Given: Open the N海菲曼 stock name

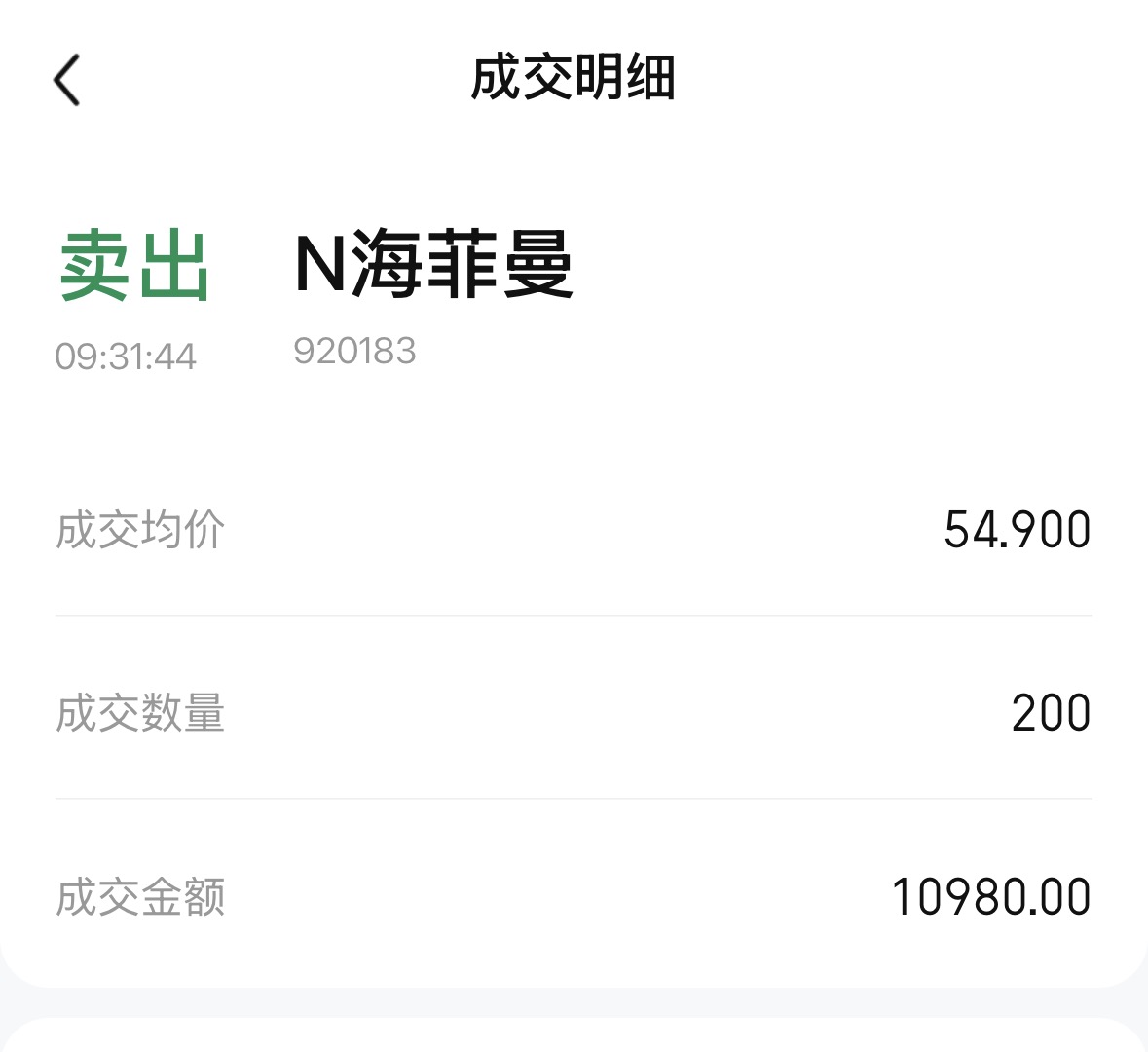Looking at the screenshot, I should point(433,265).
